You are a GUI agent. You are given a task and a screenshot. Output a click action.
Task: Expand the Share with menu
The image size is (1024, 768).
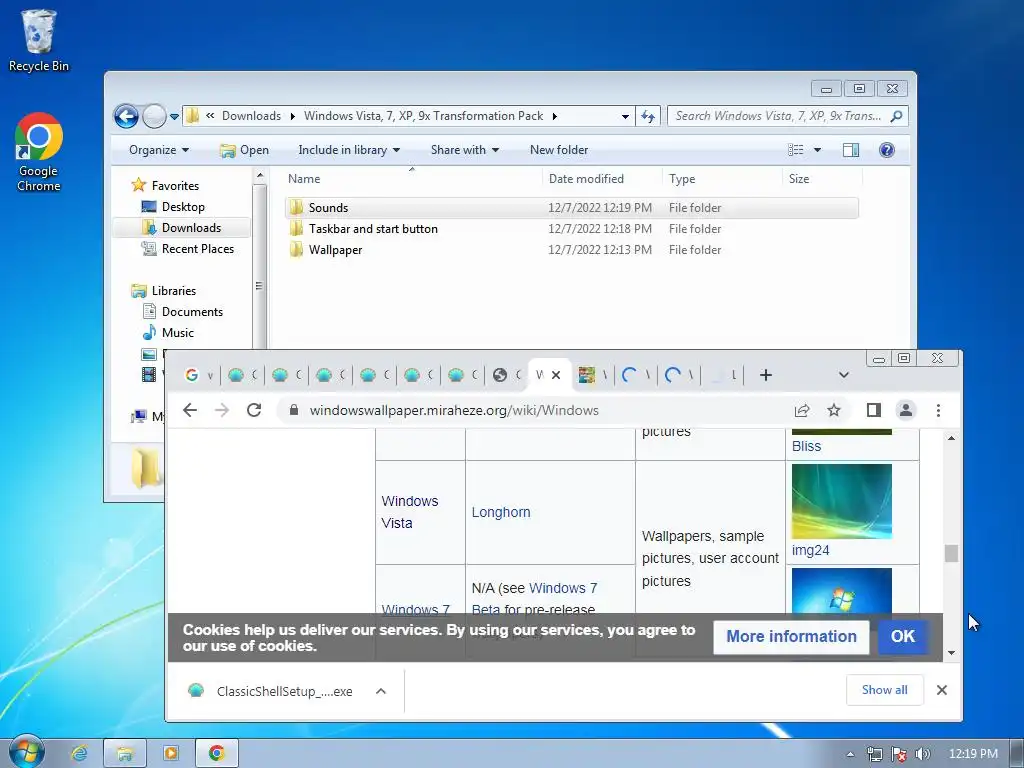[464, 150]
